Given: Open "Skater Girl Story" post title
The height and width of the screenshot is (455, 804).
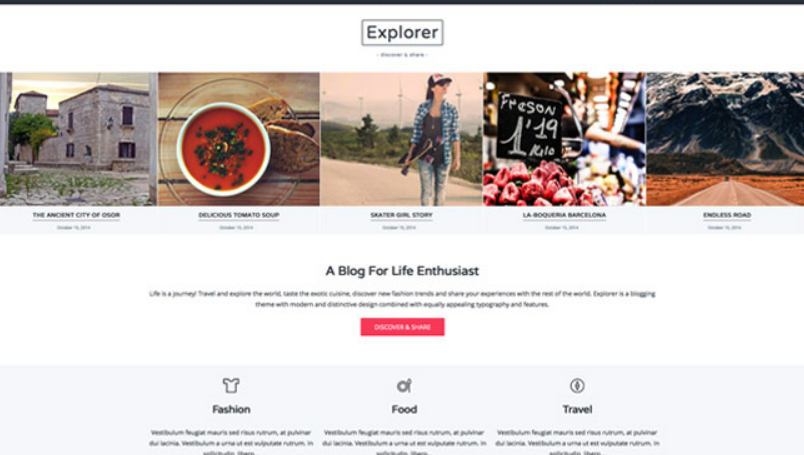Looking at the screenshot, I should click(x=401, y=215).
